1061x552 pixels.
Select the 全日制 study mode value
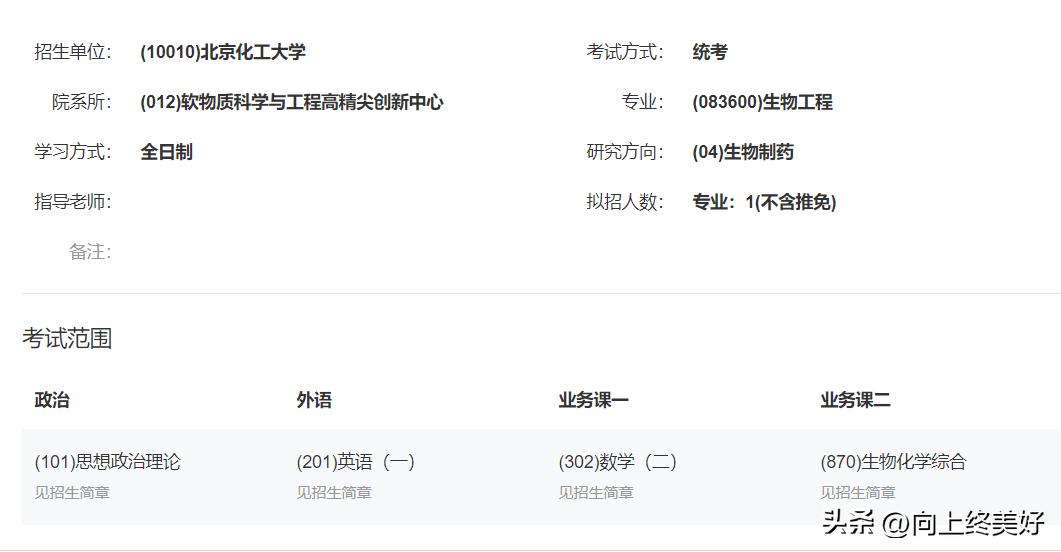pos(166,152)
